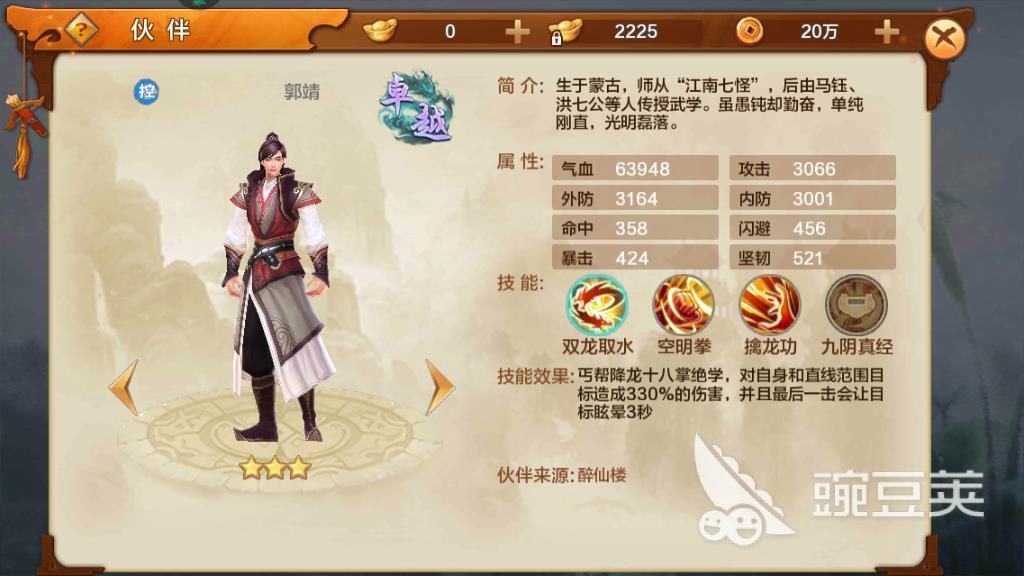Tap the 卓越 quality emblem
The image size is (1024, 576).
tap(416, 108)
